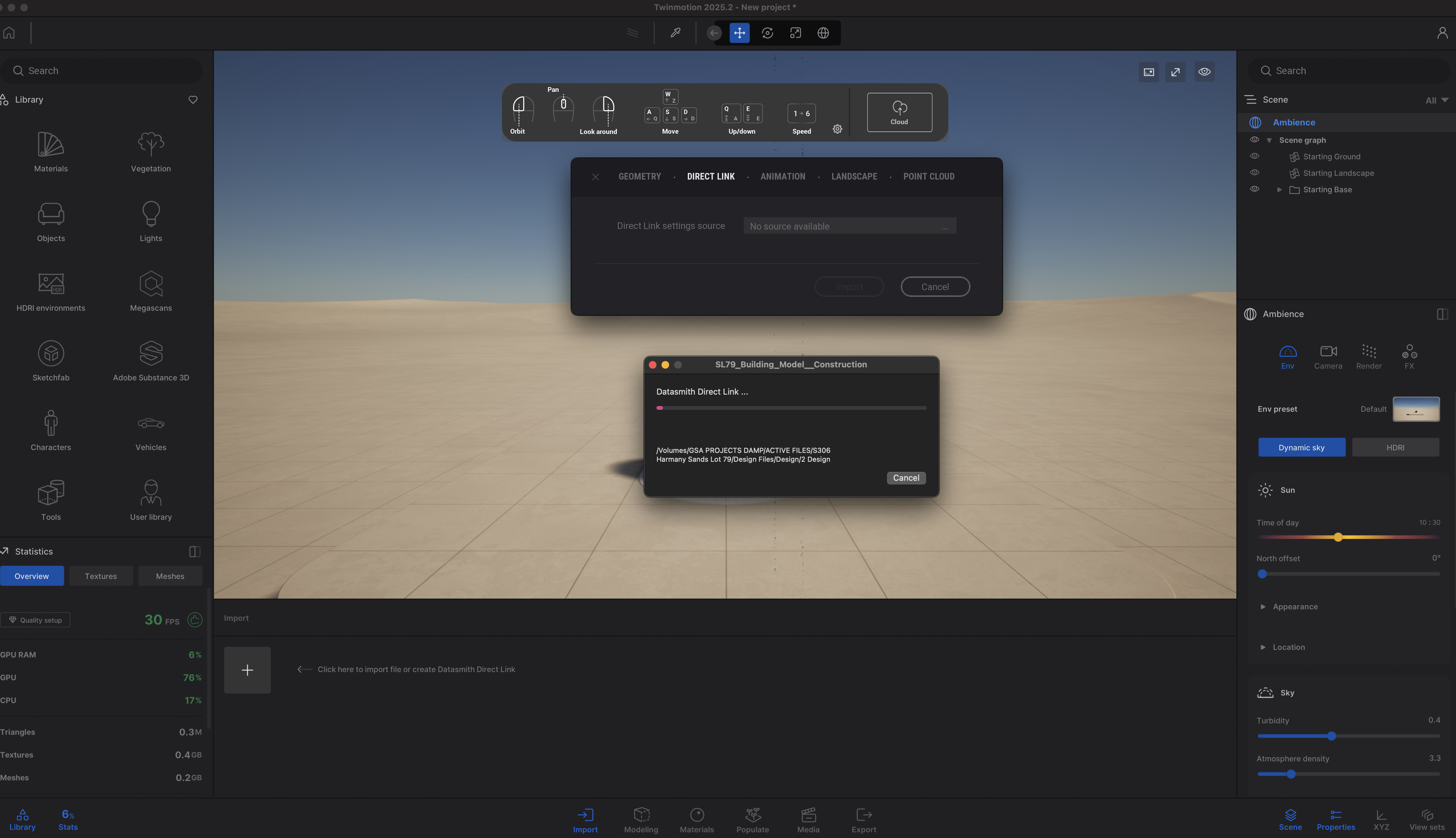Toggle visibility of Starting Landscape

(x=1254, y=173)
